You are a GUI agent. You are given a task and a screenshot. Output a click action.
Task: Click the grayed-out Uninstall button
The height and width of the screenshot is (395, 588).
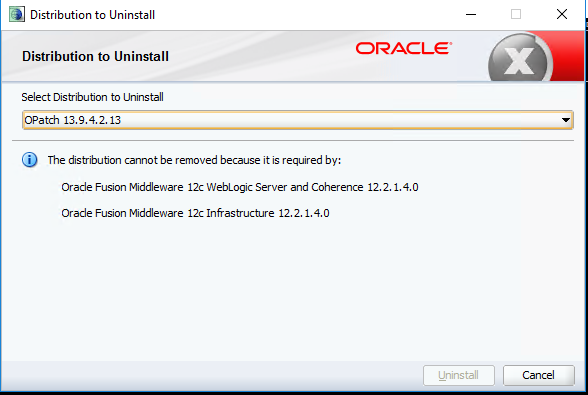click(x=459, y=375)
